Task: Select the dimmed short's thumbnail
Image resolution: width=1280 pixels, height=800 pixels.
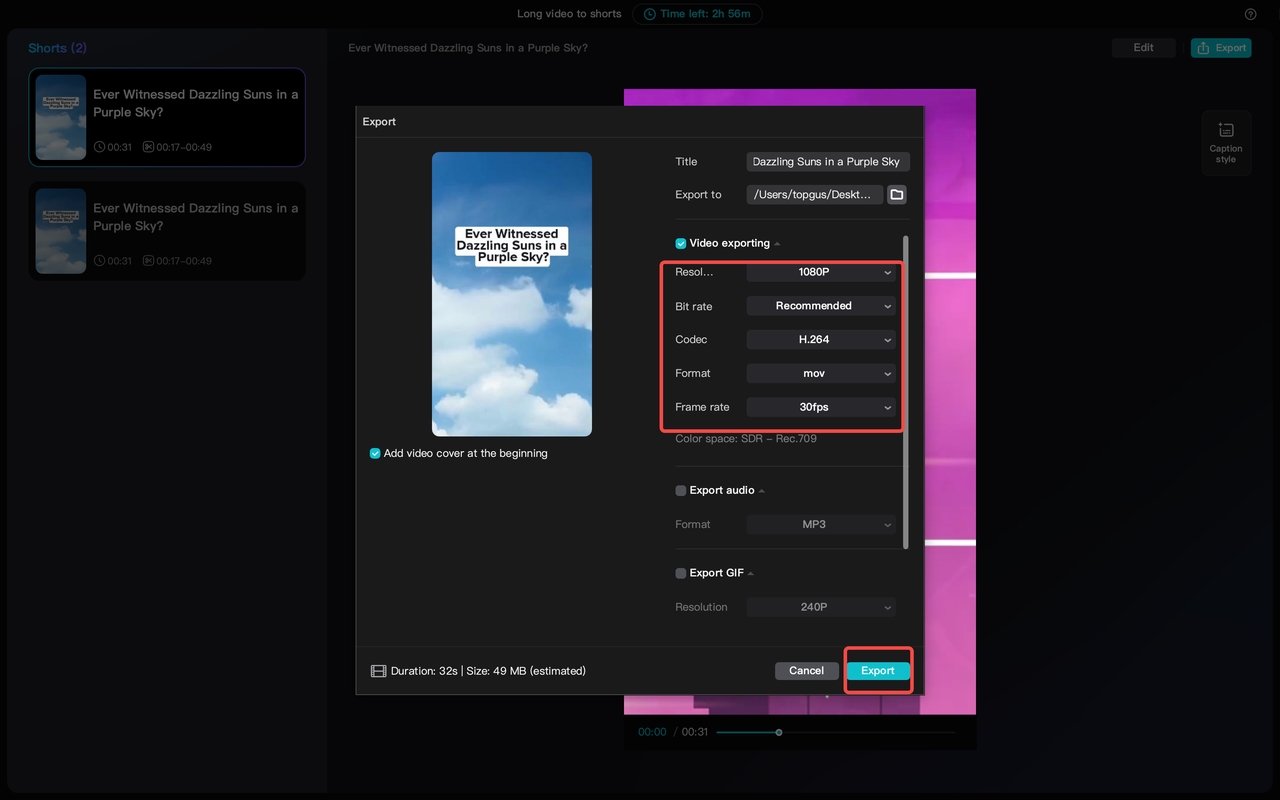Action: (x=61, y=231)
